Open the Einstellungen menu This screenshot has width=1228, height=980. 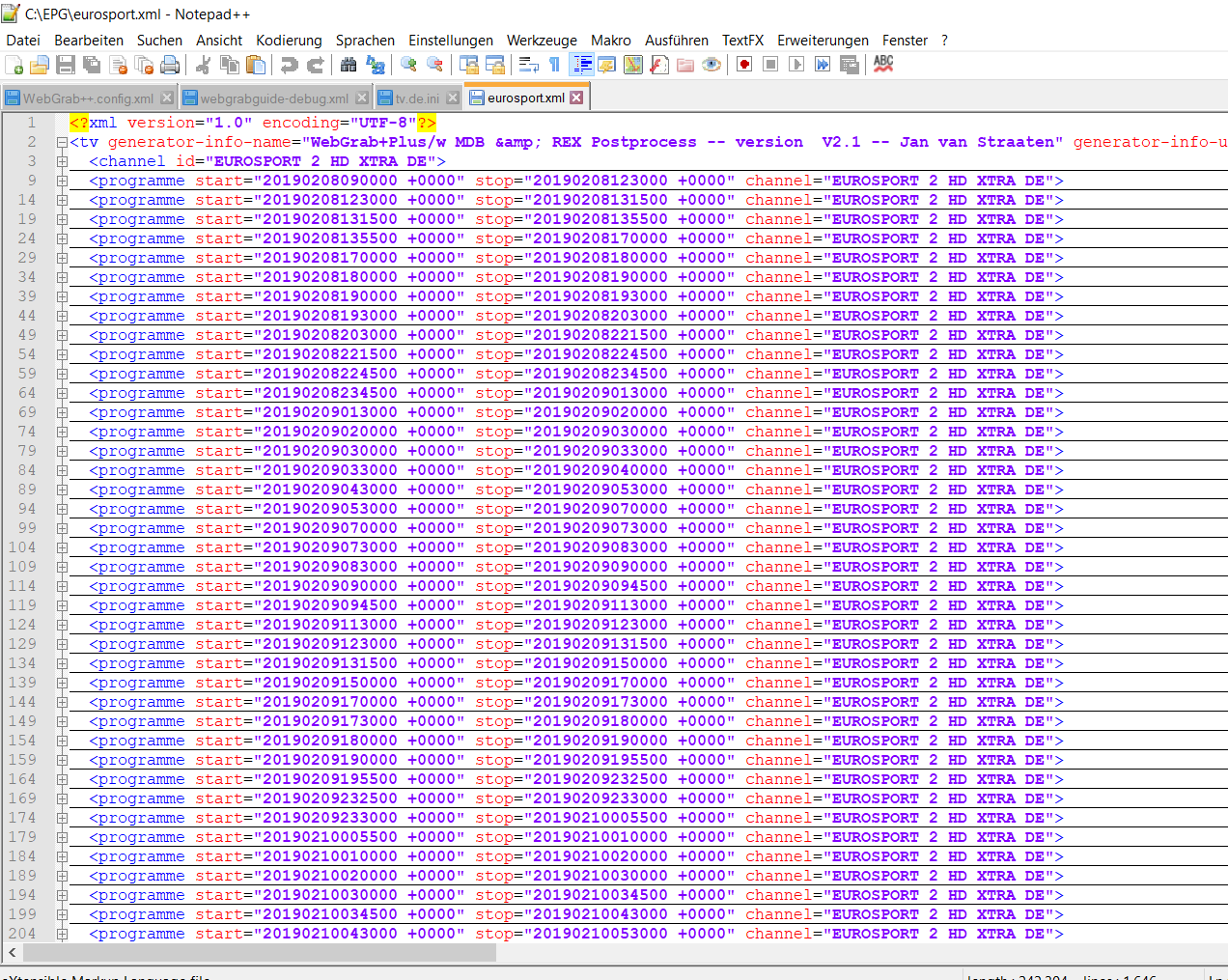point(451,41)
